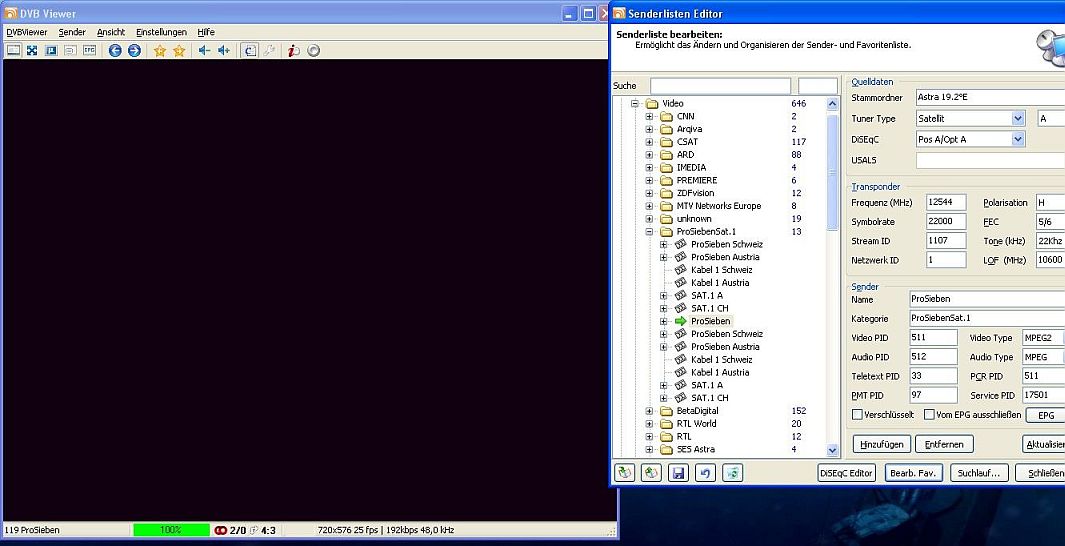Click the '4:3' aspect ratio status entry
The width and height of the screenshot is (1065, 546).
268,530
